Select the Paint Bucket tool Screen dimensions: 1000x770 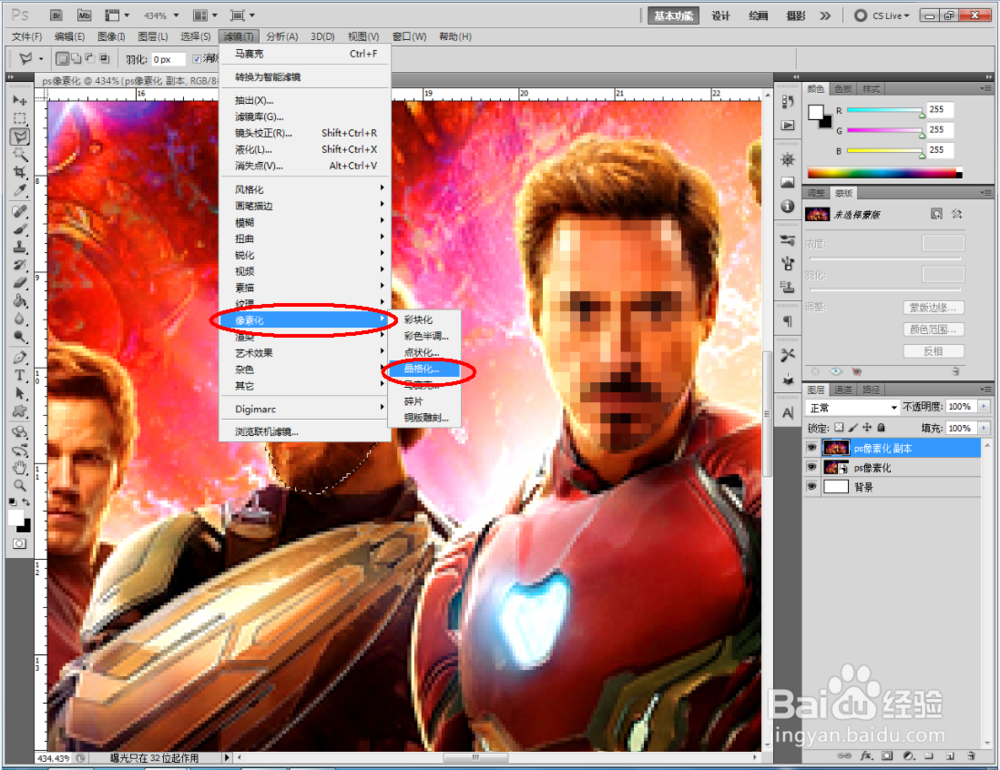click(20, 300)
